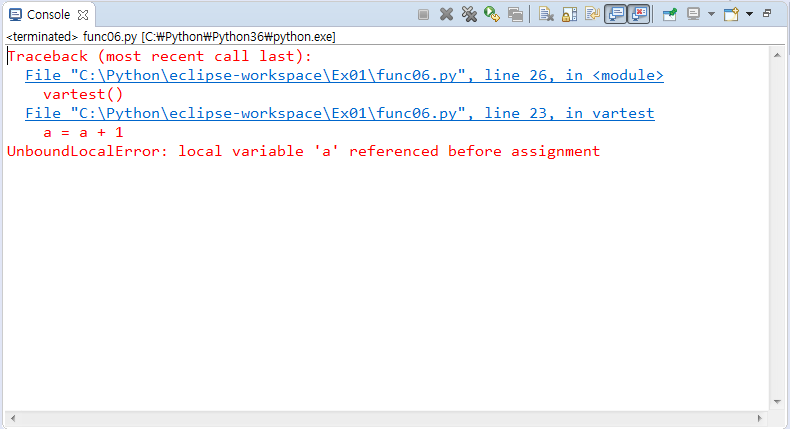The height and width of the screenshot is (429, 790).
Task: Click the overlapping windows console icon
Action: pyautogui.click(x=515, y=15)
